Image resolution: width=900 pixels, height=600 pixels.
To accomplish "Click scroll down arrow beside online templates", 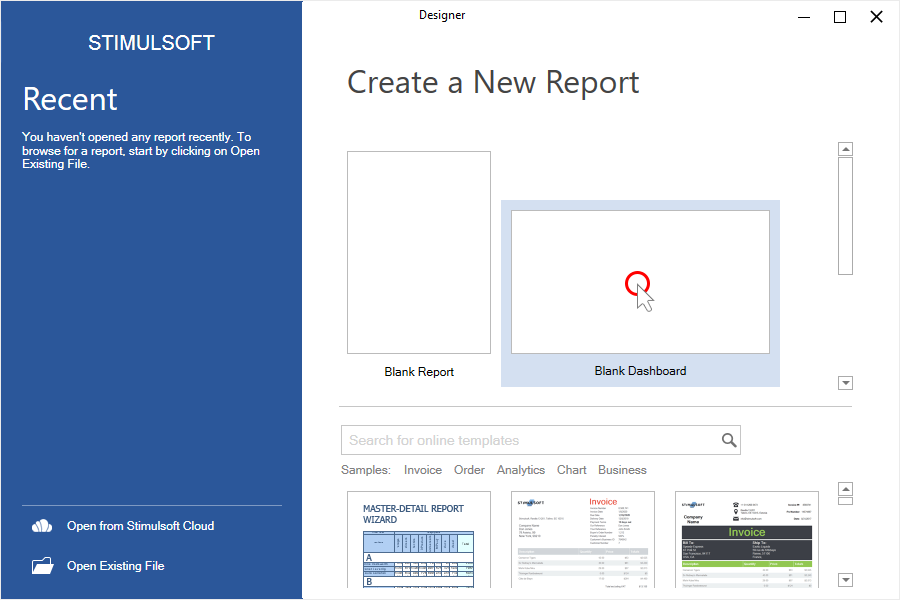I will tap(846, 580).
